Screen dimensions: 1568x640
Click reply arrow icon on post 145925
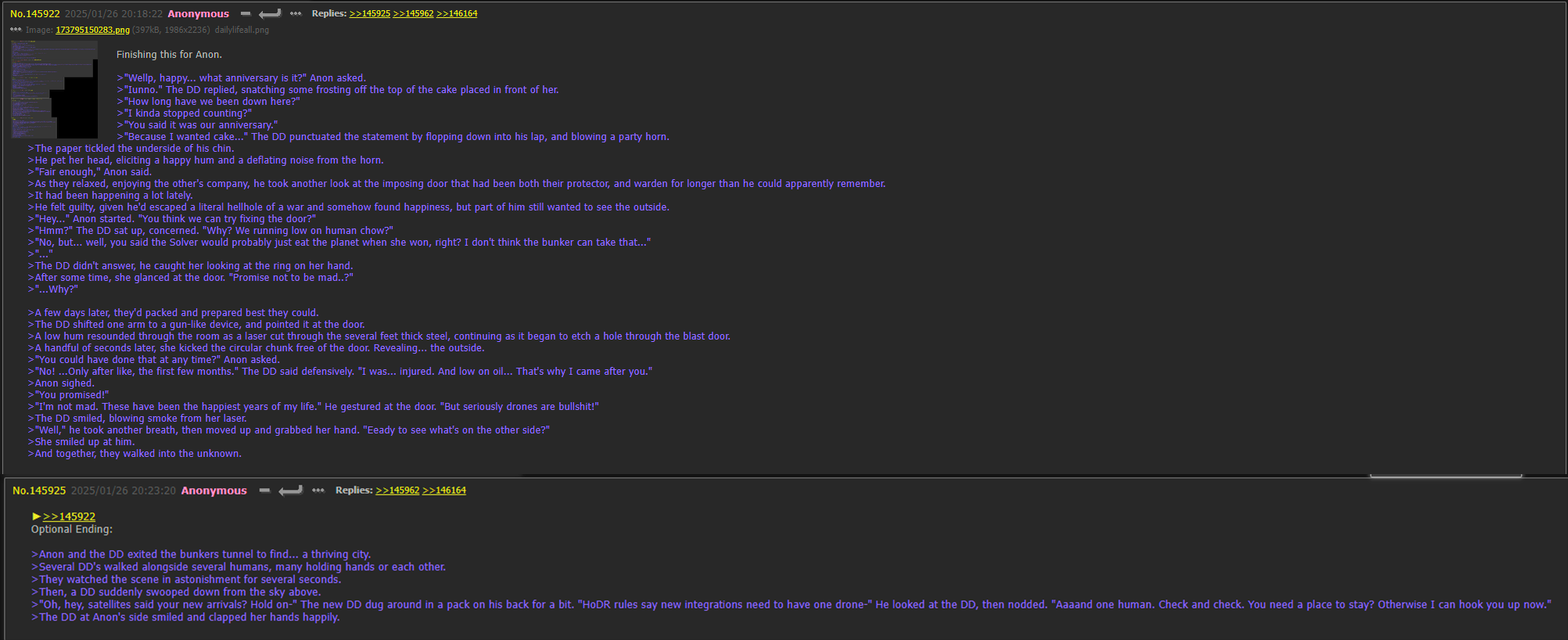[291, 491]
